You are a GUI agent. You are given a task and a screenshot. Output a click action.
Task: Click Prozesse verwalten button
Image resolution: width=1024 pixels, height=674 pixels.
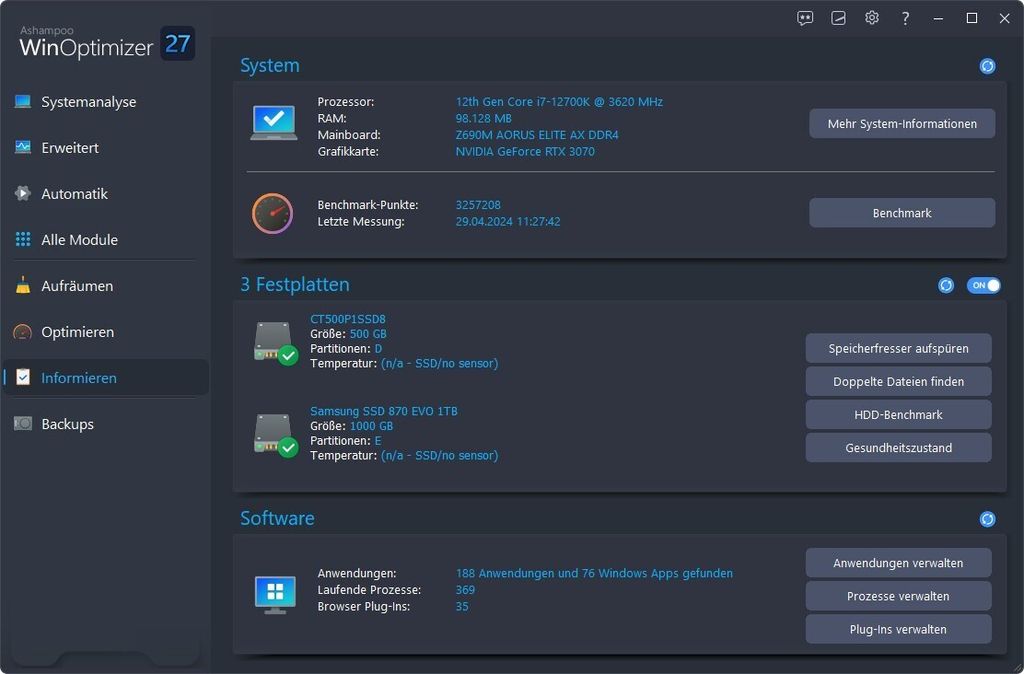coord(898,596)
